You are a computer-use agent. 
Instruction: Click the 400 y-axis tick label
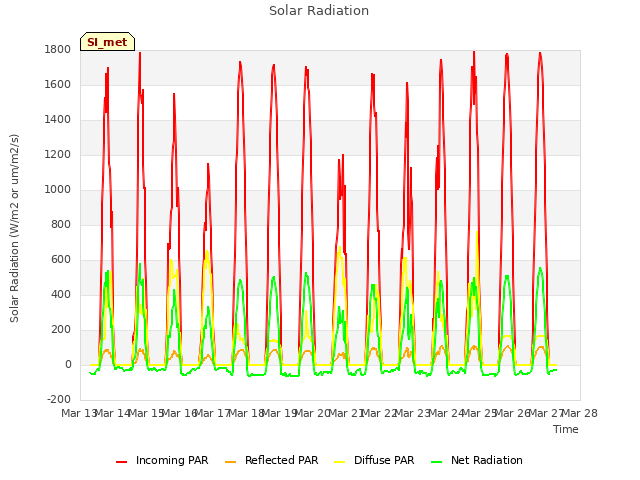(61, 295)
